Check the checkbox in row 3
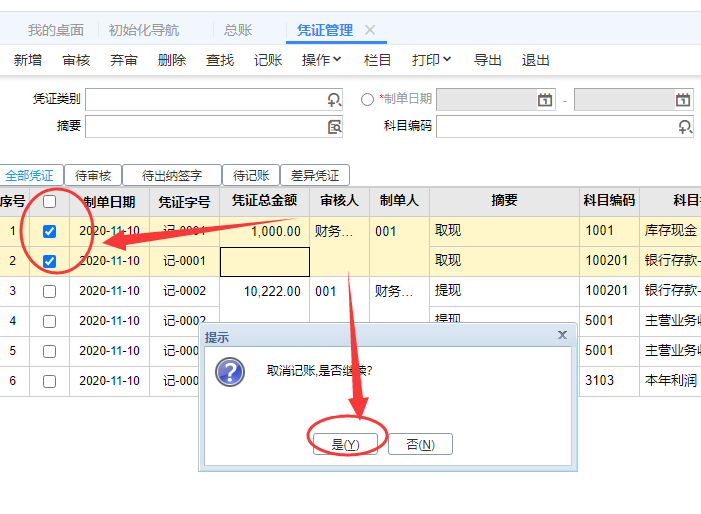Viewport: 701px width, 514px height. (x=50, y=291)
